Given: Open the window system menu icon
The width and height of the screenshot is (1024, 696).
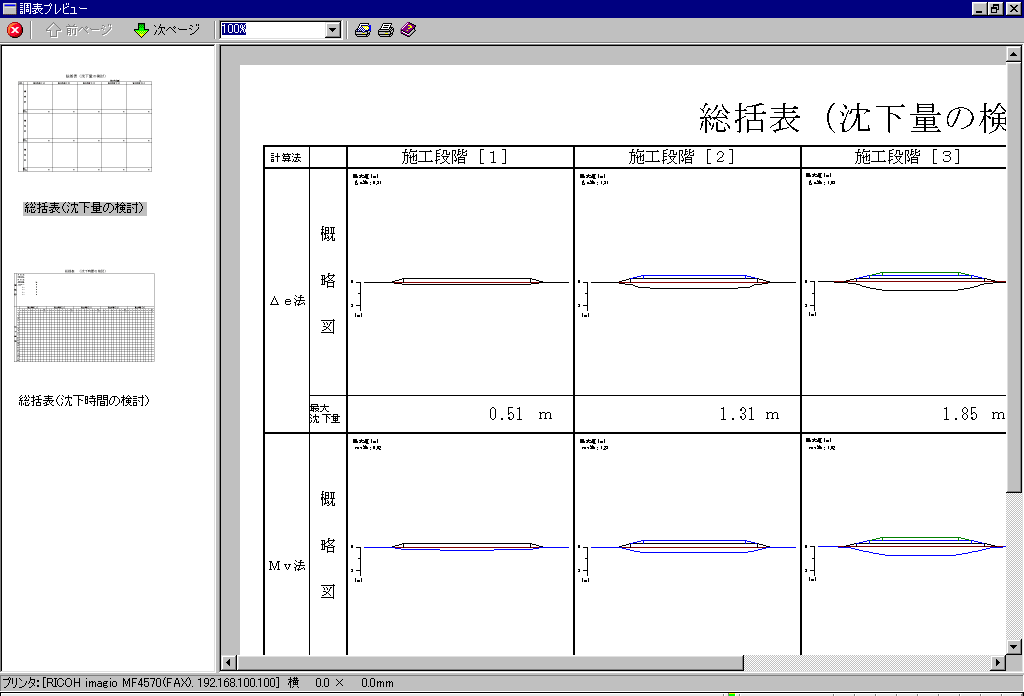Looking at the screenshot, I should pyautogui.click(x=9, y=8).
